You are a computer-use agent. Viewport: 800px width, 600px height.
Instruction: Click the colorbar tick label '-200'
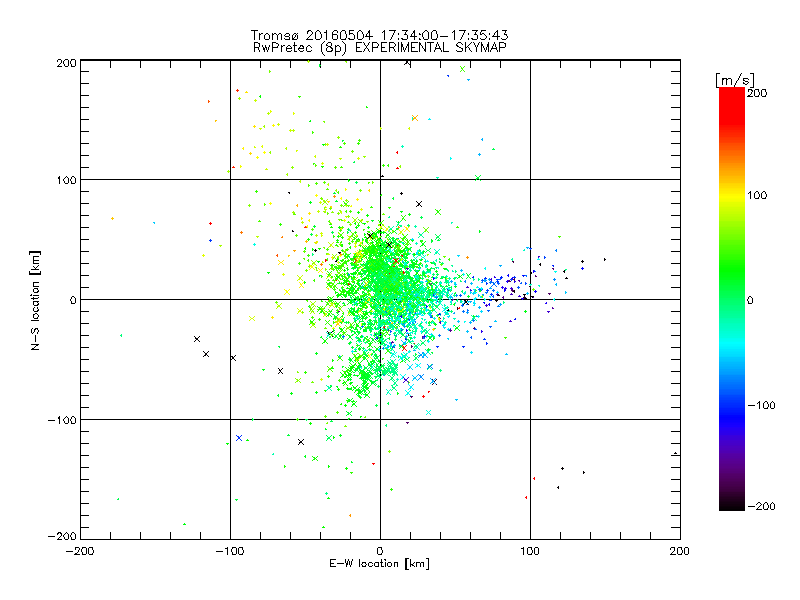(x=761, y=507)
